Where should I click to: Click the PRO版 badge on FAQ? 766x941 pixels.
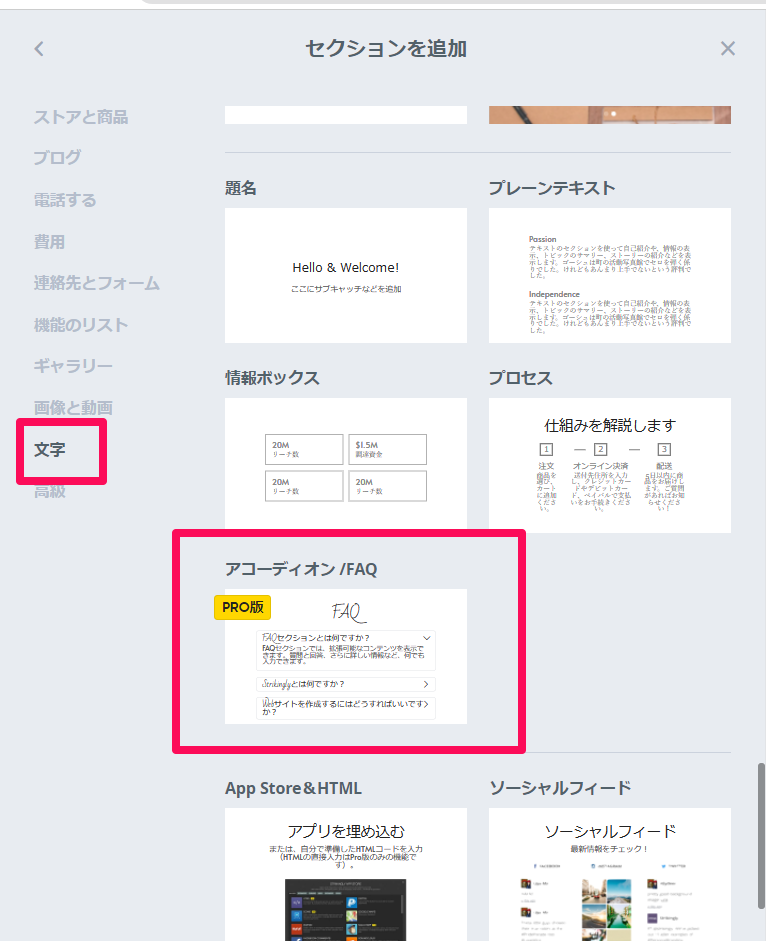click(x=243, y=607)
